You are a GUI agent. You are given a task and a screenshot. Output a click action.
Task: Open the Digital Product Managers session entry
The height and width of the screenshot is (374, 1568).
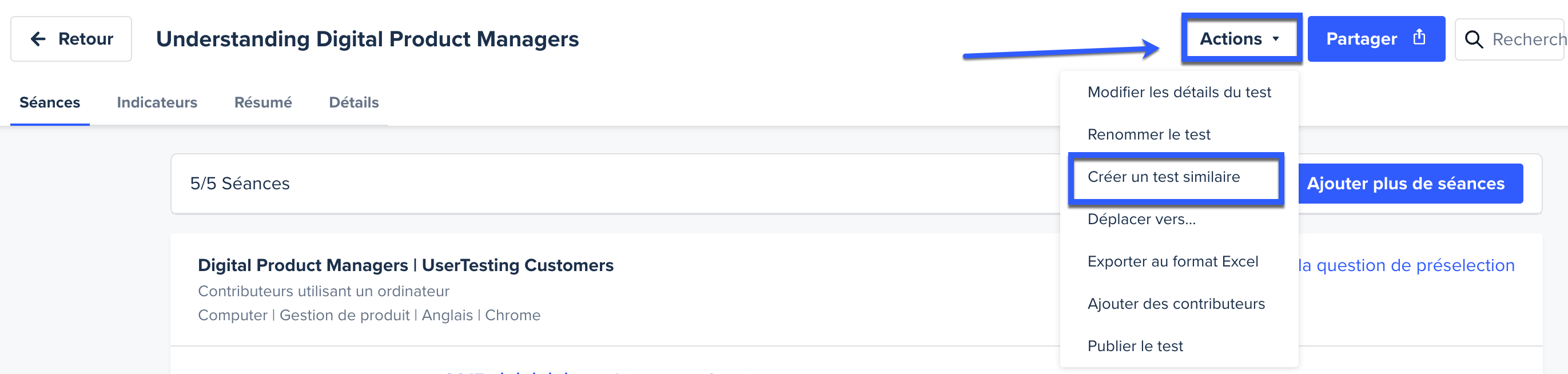[x=405, y=265]
